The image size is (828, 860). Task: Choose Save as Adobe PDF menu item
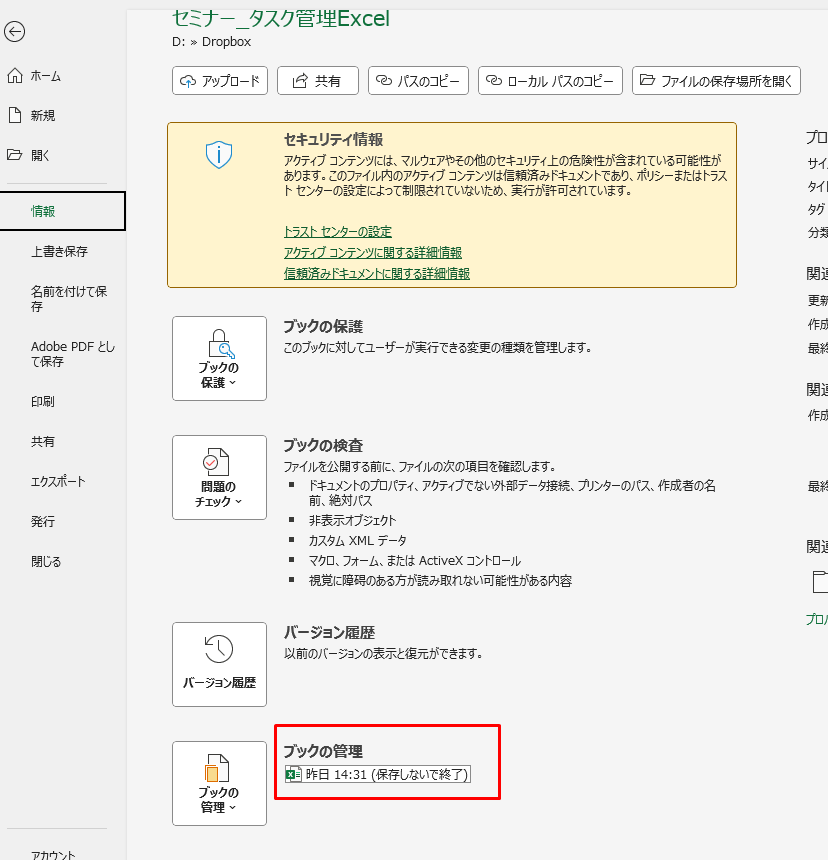point(72,354)
